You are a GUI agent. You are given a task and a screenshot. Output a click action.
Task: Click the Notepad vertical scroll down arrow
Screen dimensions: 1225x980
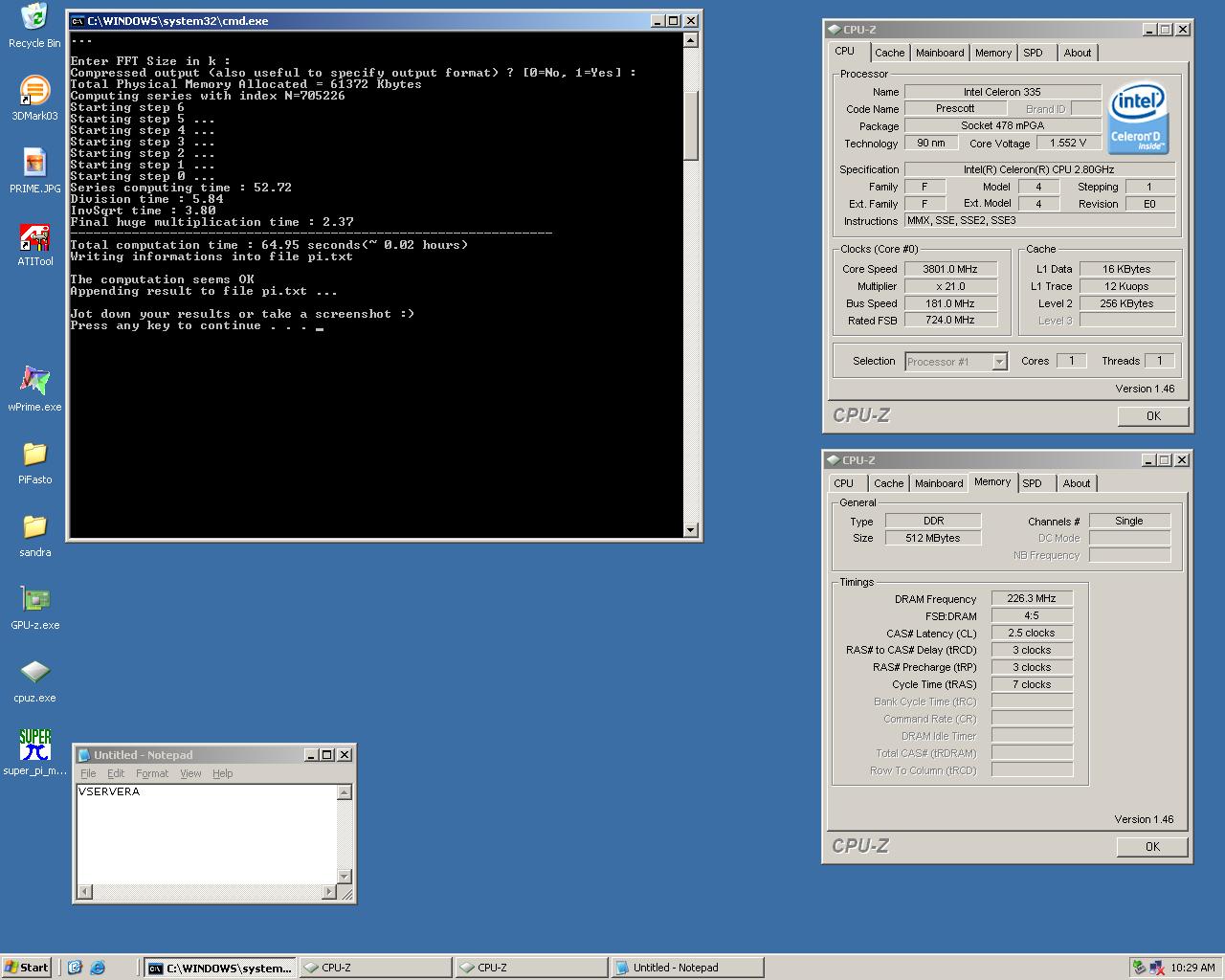[345, 877]
